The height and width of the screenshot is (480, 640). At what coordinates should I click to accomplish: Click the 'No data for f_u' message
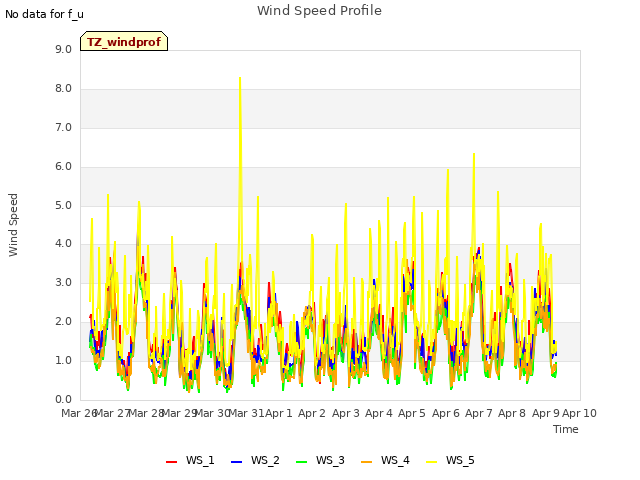44,14
